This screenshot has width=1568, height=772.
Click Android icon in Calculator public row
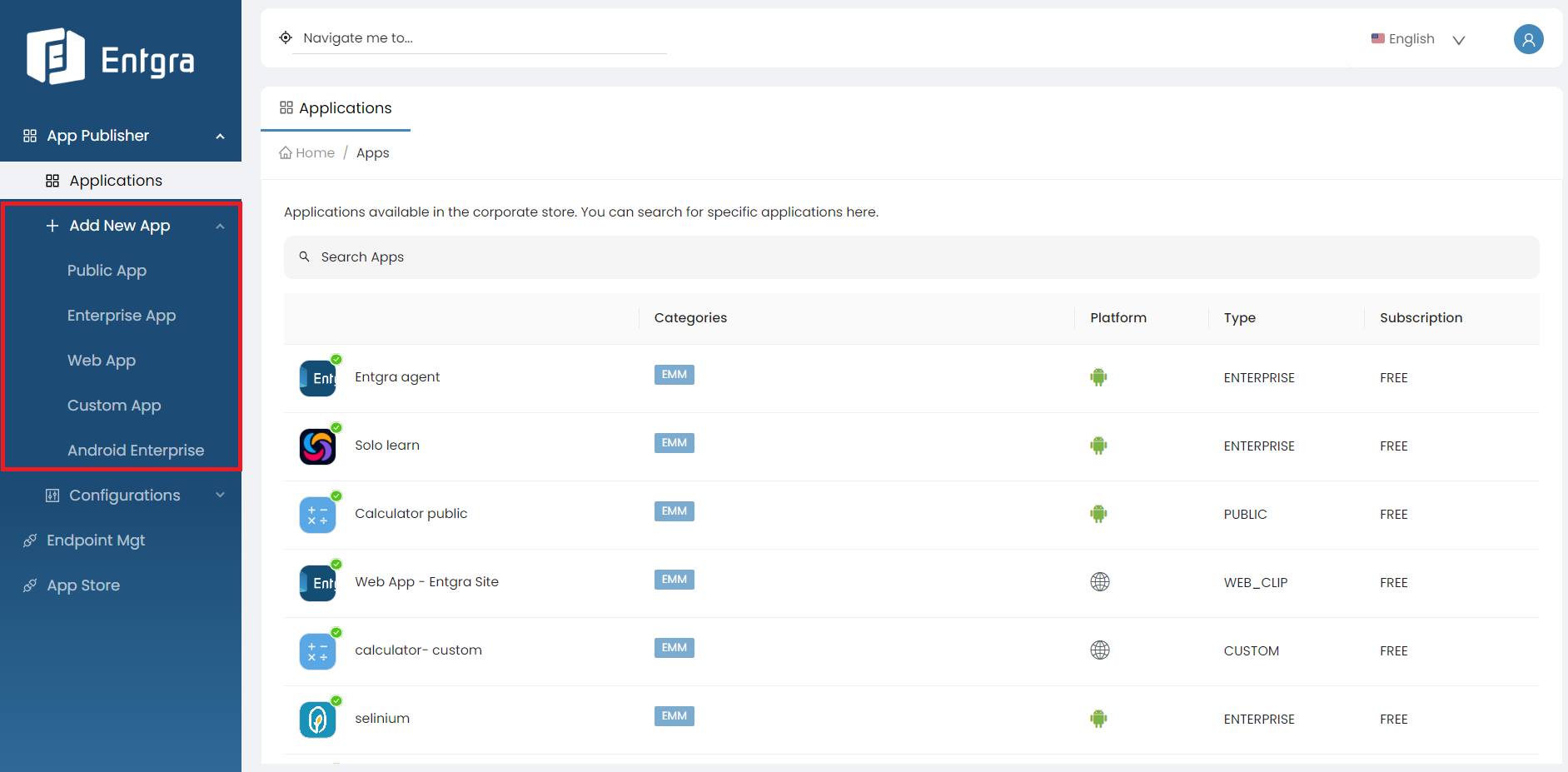pos(1099,514)
